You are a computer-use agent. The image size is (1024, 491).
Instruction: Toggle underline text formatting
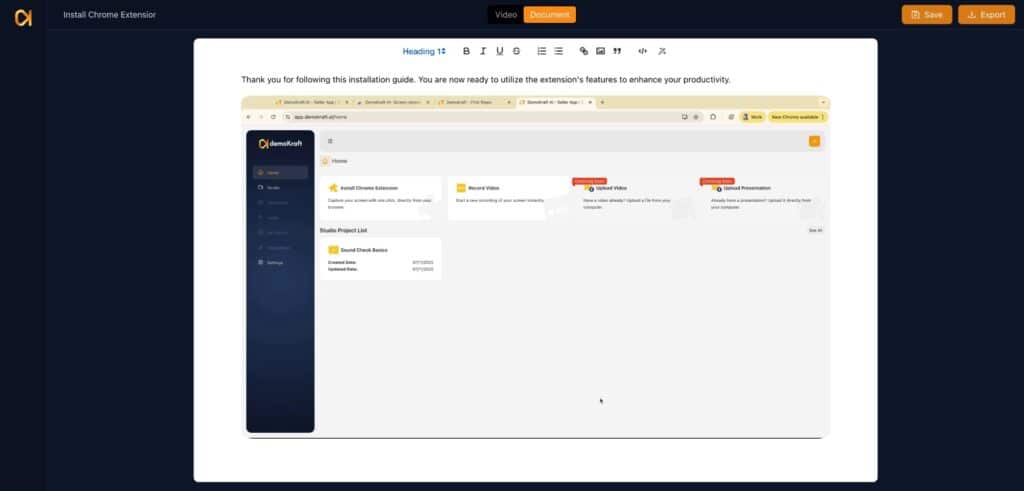point(500,51)
